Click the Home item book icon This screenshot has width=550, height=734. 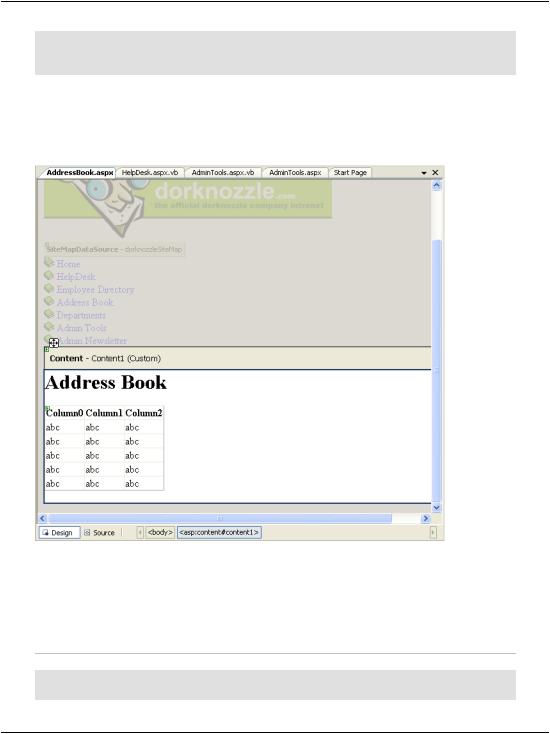point(49,262)
